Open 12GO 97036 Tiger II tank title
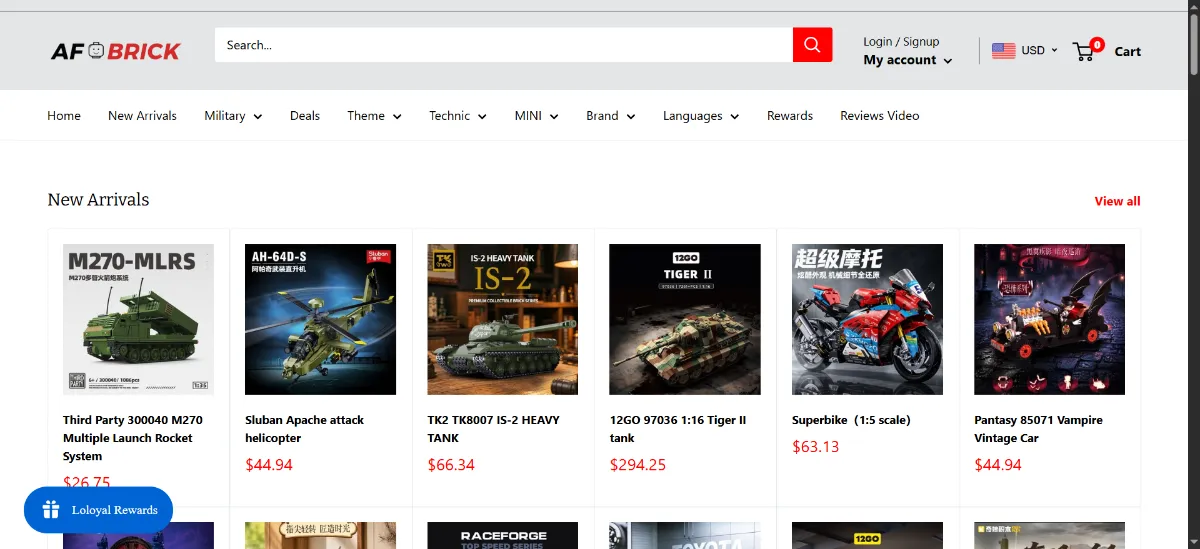 tap(678, 429)
